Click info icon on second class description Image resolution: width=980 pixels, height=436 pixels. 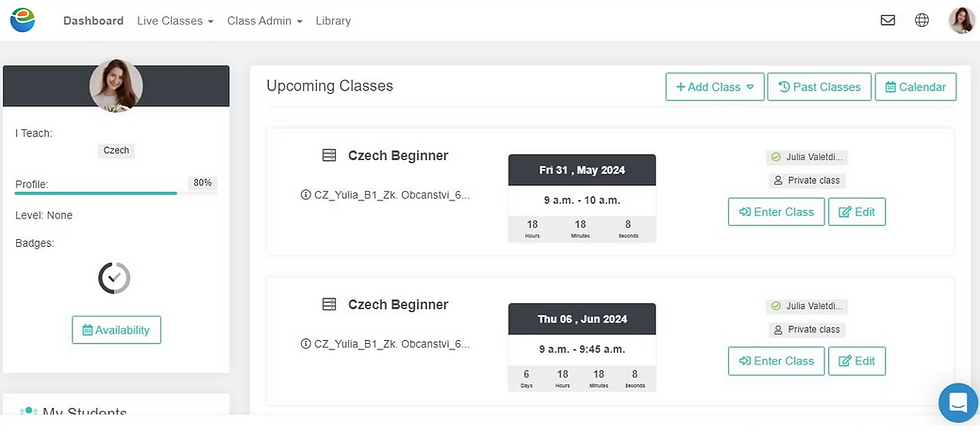[306, 344]
